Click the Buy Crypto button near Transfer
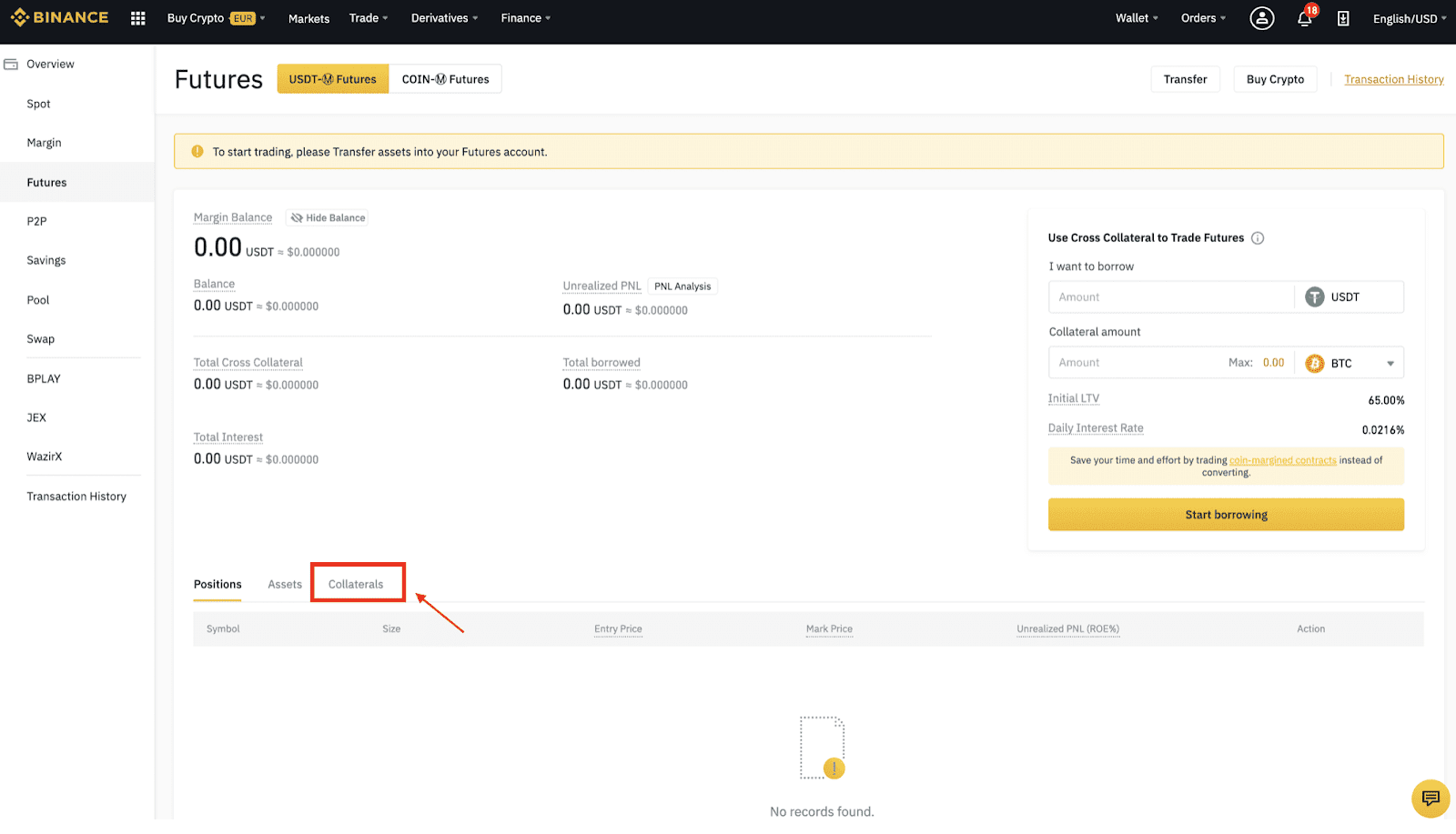This screenshot has height=834, width=1456. (x=1275, y=79)
